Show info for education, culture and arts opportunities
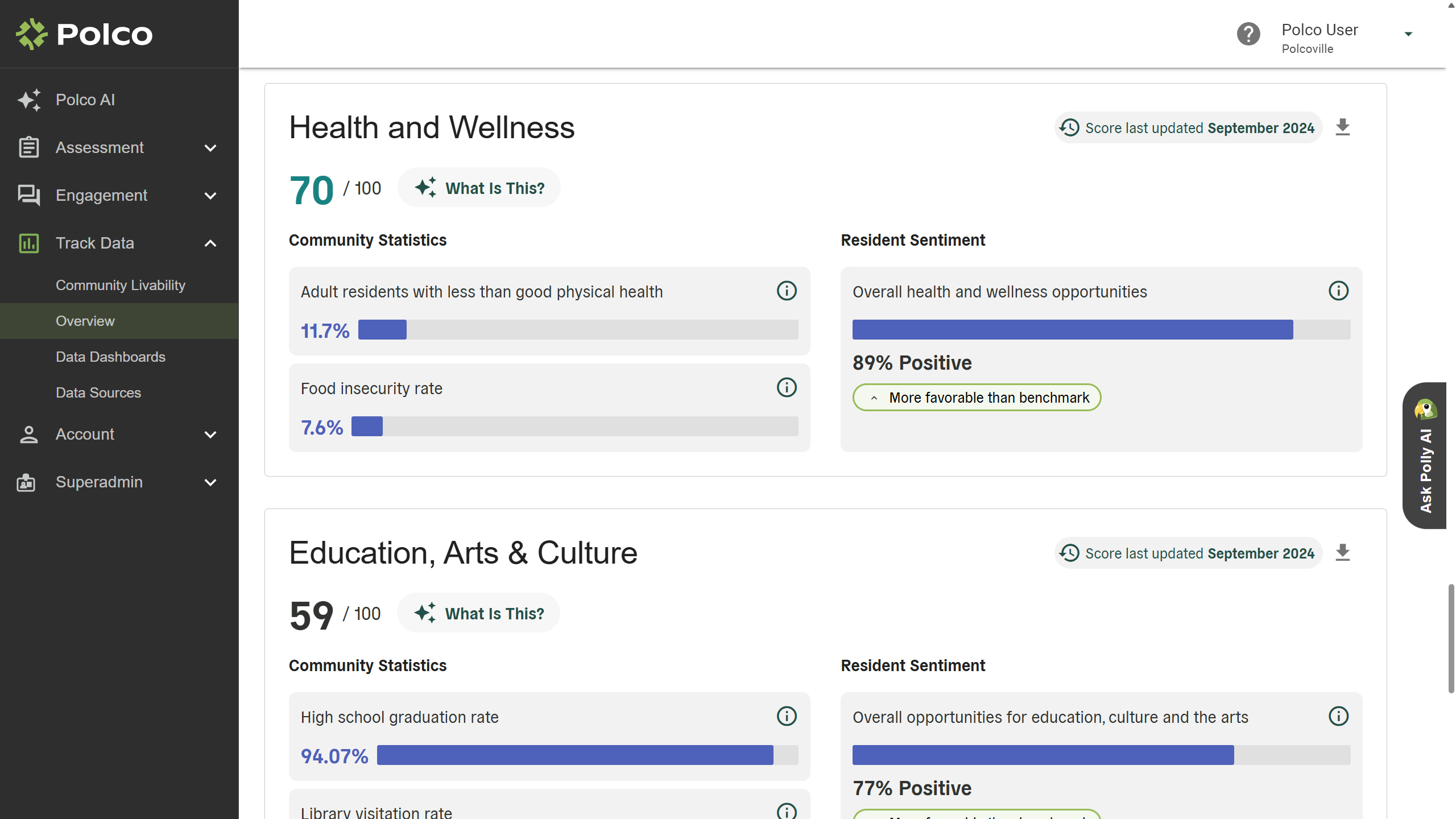The height and width of the screenshot is (819, 1456). [x=1338, y=717]
